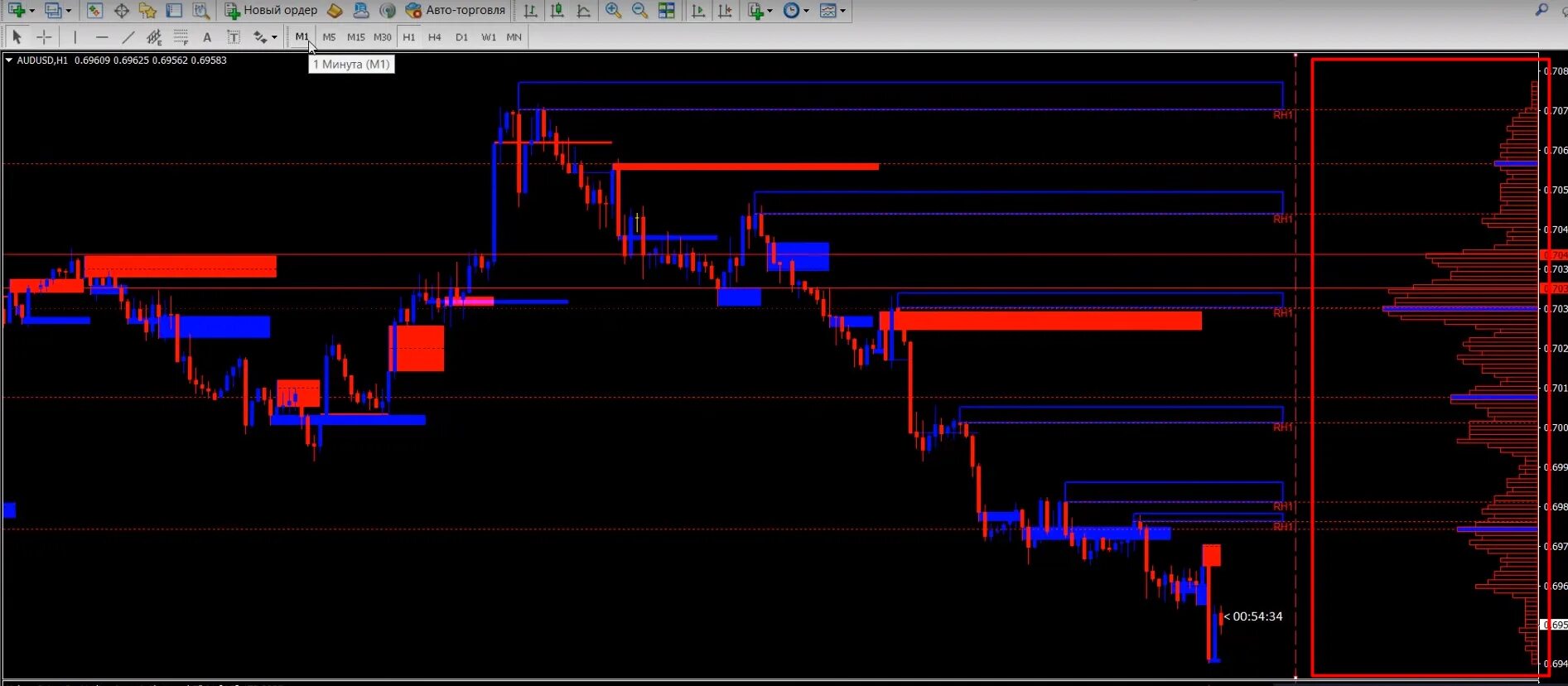Zoom in on the chart
Screen dimensions: 1568x686
pos(613,11)
